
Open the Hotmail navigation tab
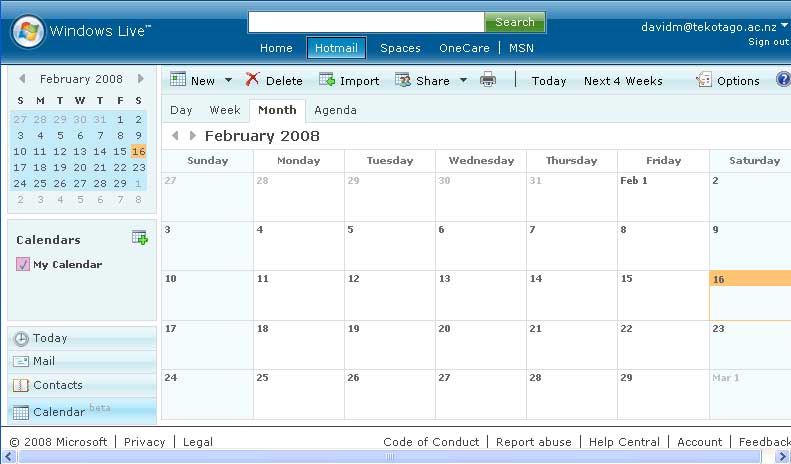[336, 48]
